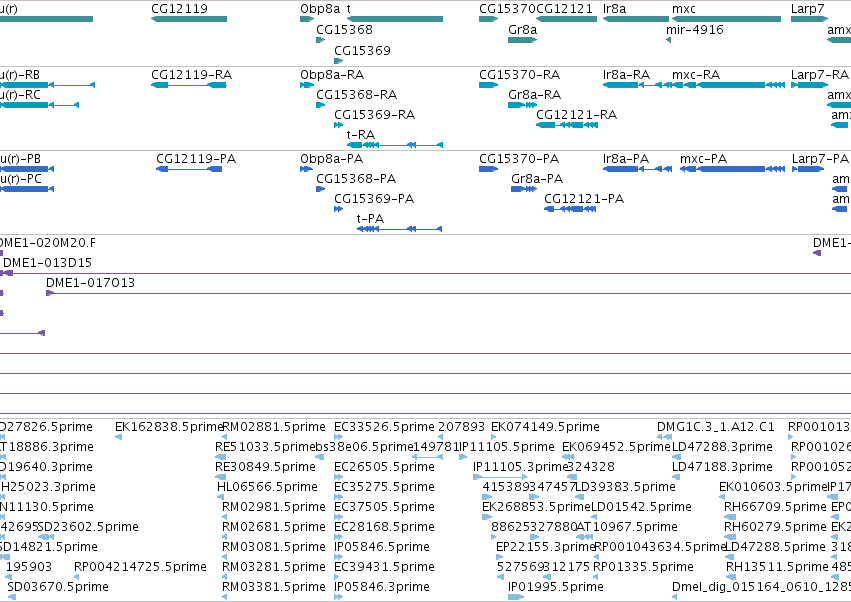
Task: Select the RE30849.5prime EST label
Action: 265,466
